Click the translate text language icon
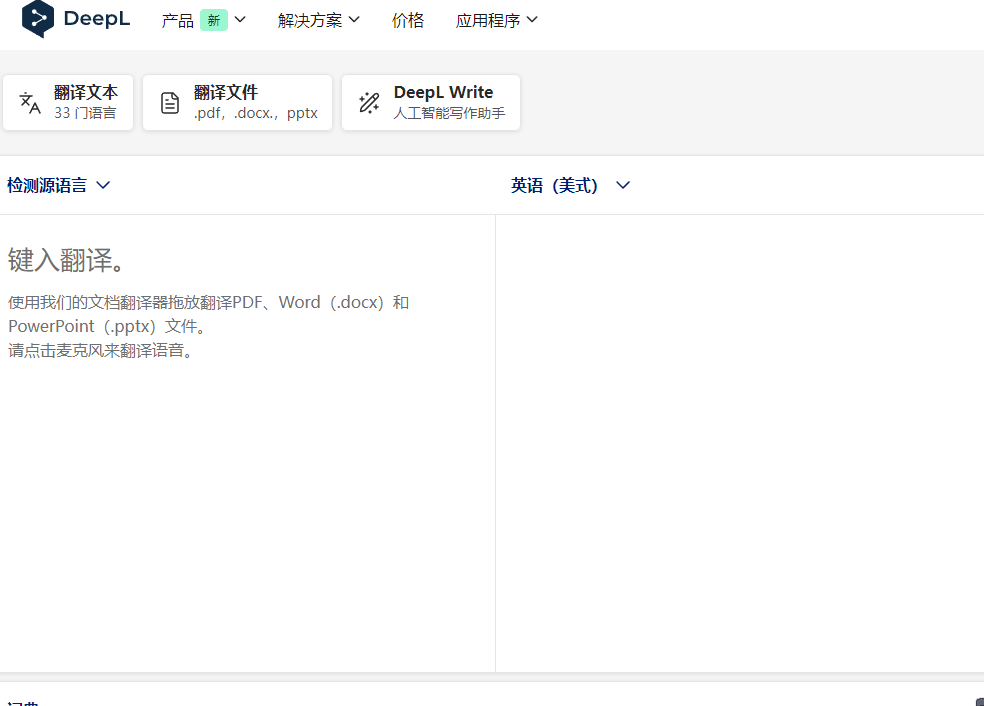Viewport: 984px width, 706px height. point(29,103)
